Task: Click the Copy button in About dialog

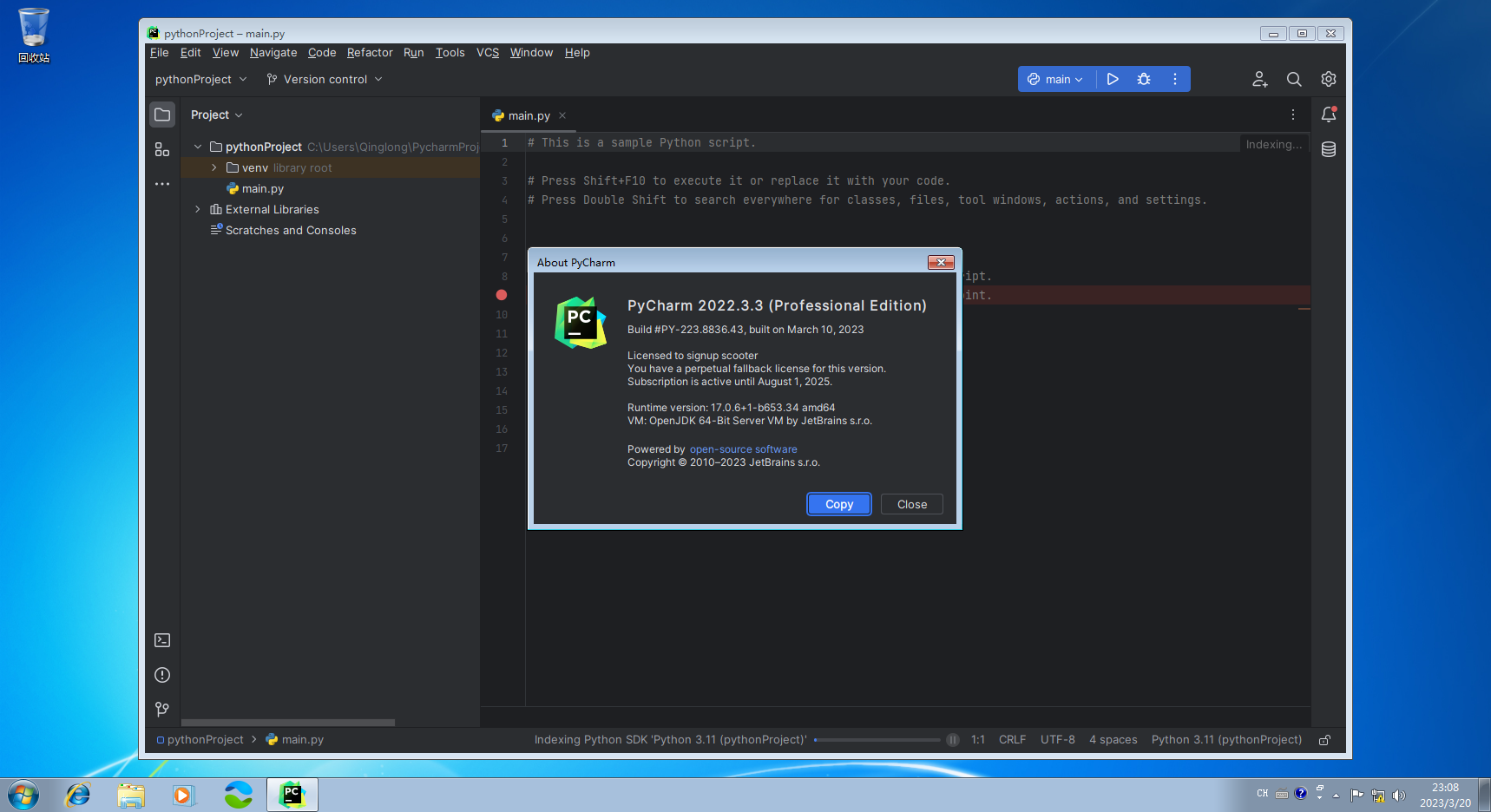Action: pyautogui.click(x=837, y=504)
